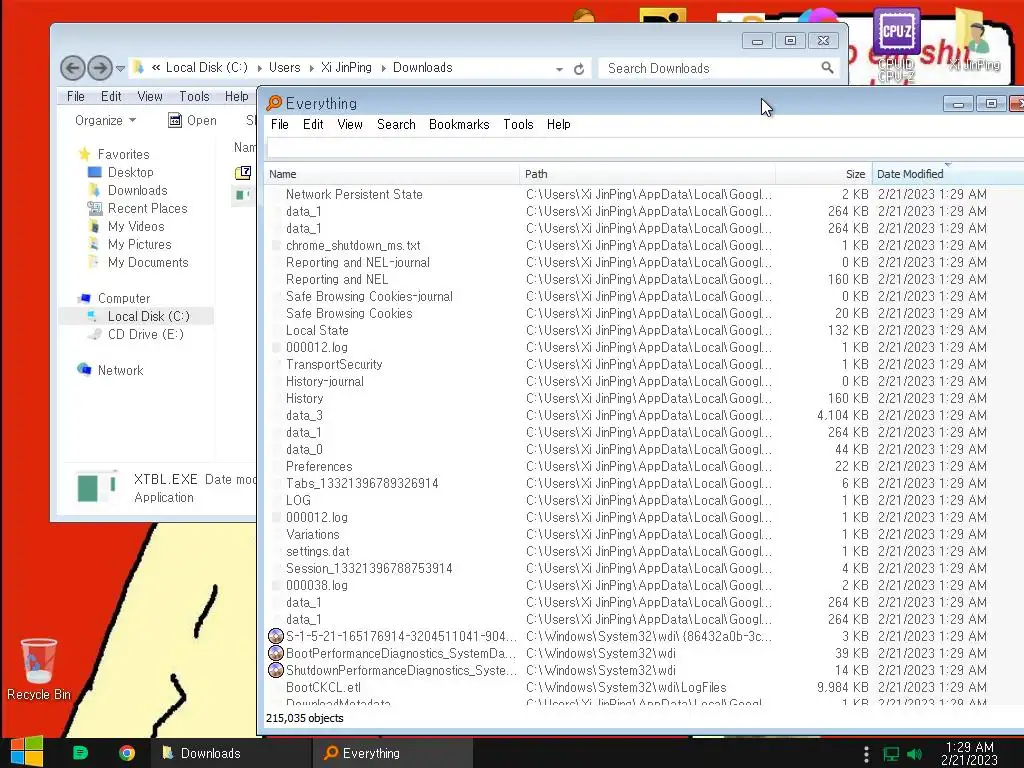The image size is (1024, 768).
Task: Select My Documents in sidebar
Action: point(148,263)
